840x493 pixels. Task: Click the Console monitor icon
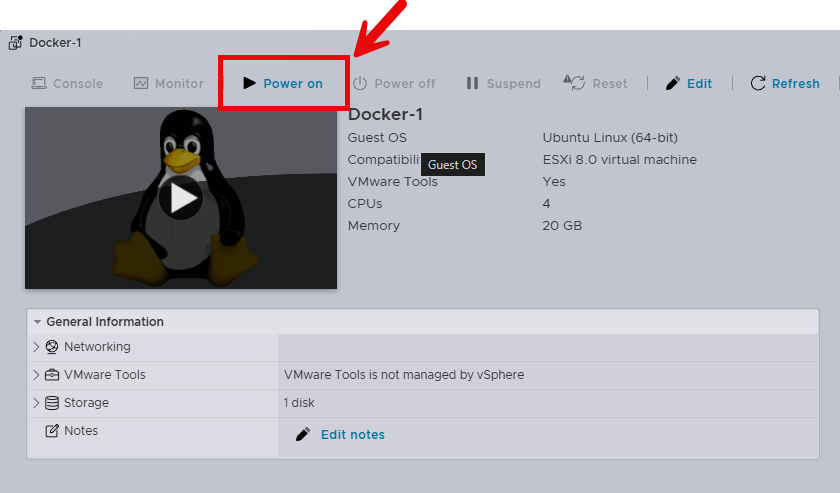(x=39, y=83)
